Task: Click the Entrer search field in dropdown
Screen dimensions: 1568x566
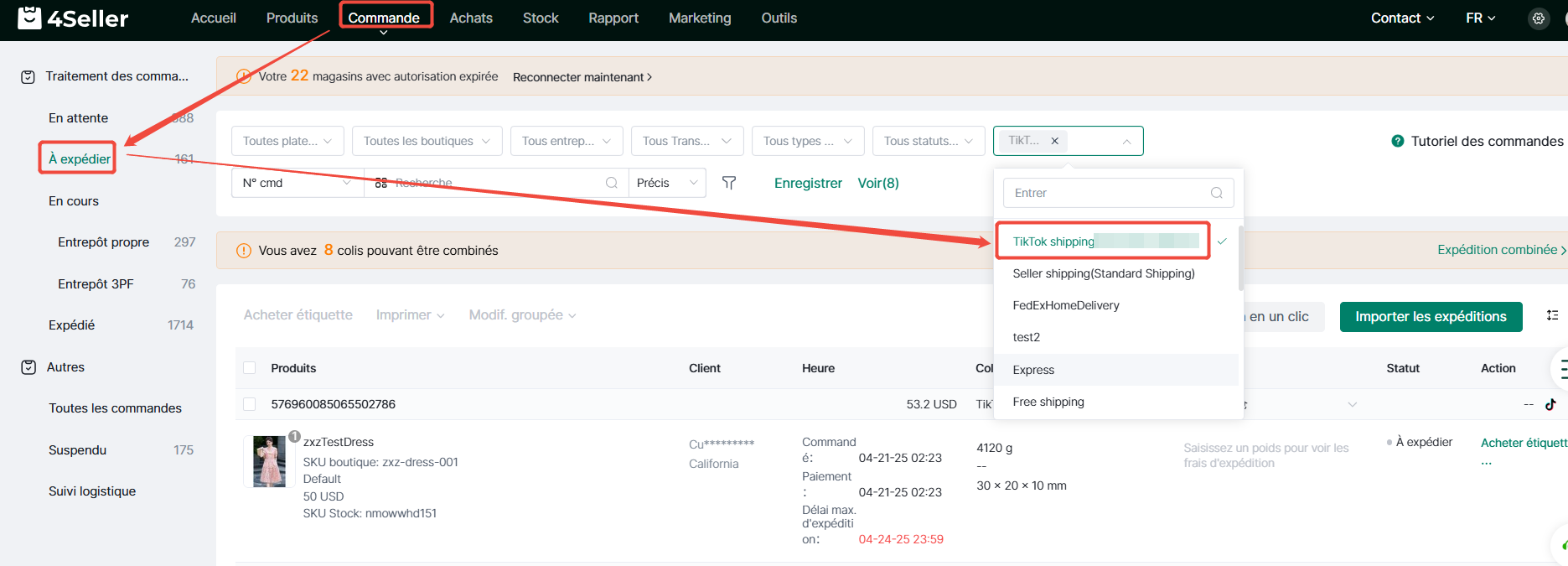Action: 1118,193
